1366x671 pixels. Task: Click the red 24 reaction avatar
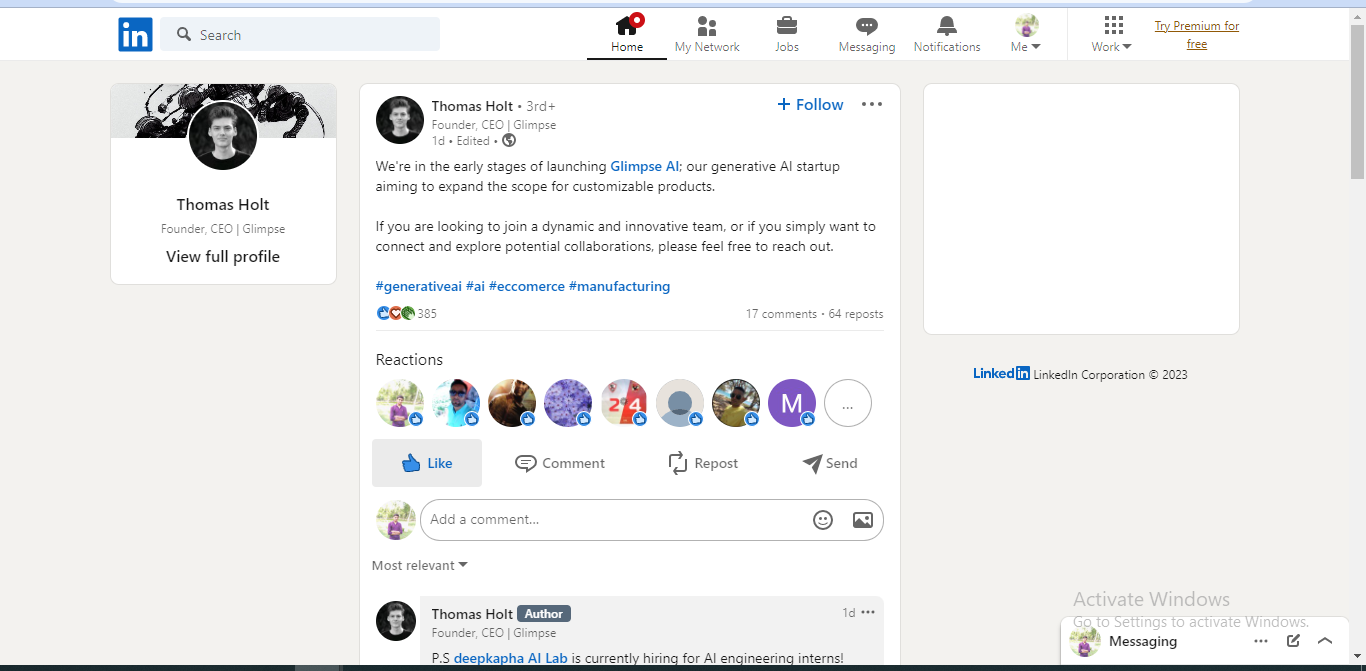(x=624, y=403)
